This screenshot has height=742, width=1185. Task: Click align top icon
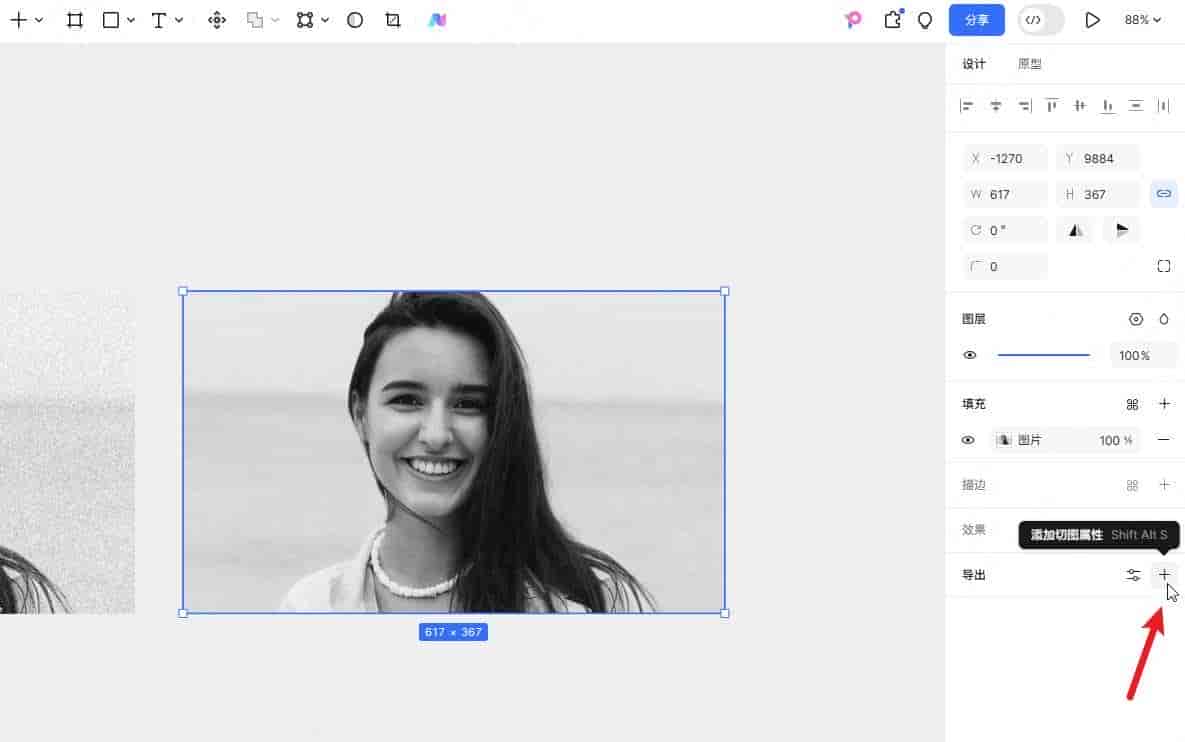pos(1051,106)
